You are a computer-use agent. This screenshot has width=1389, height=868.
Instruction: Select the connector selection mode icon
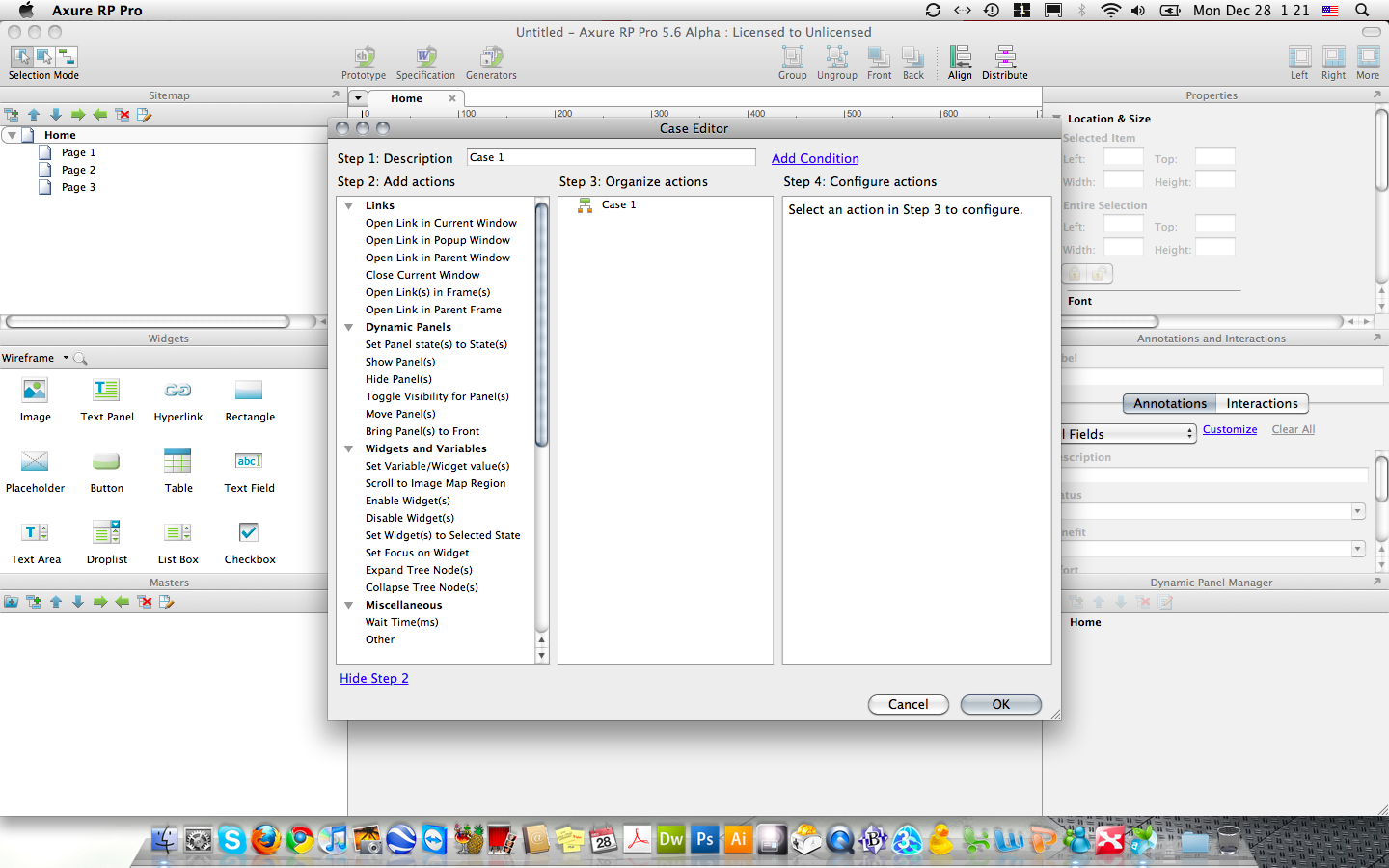(67, 57)
